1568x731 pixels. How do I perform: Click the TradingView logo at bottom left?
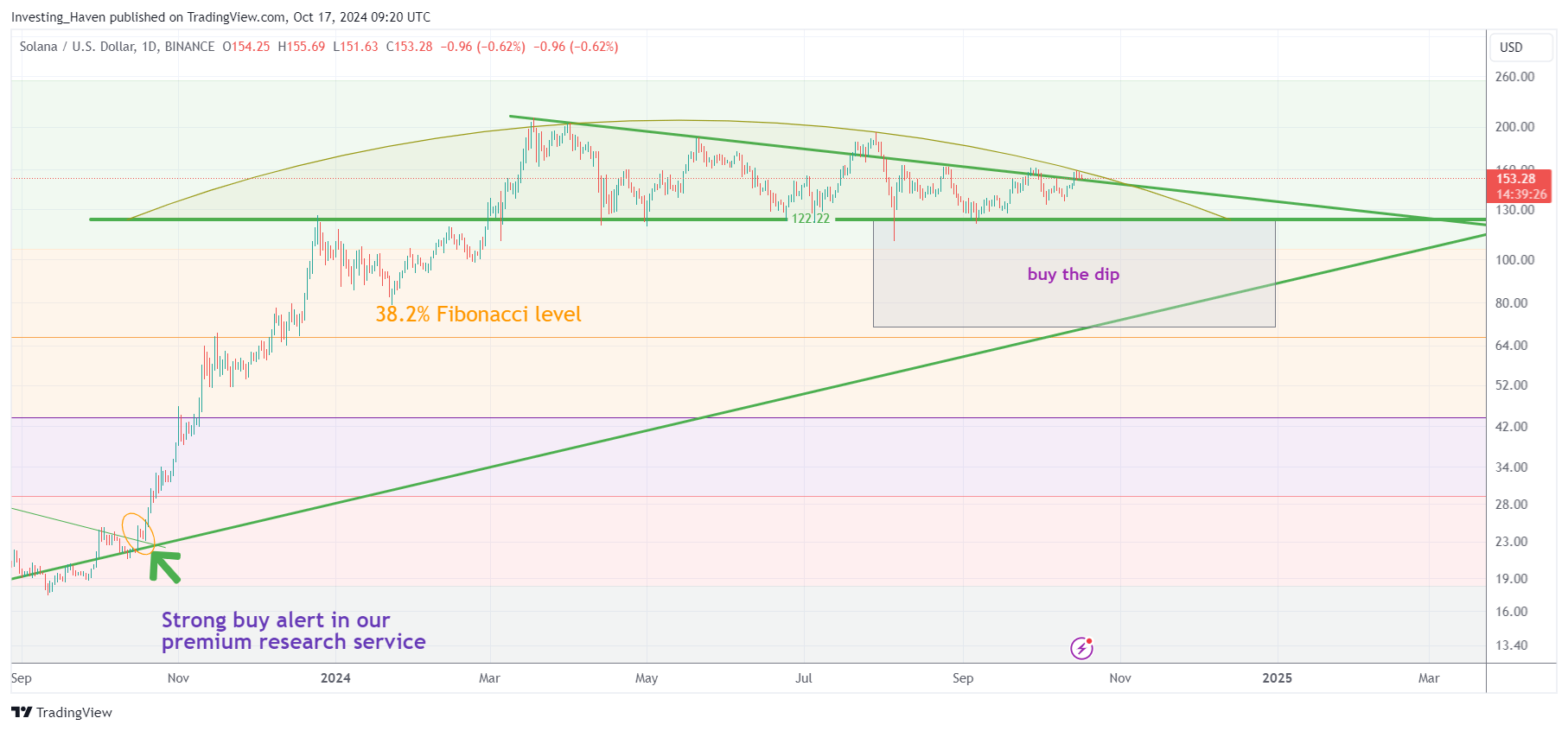click(61, 712)
